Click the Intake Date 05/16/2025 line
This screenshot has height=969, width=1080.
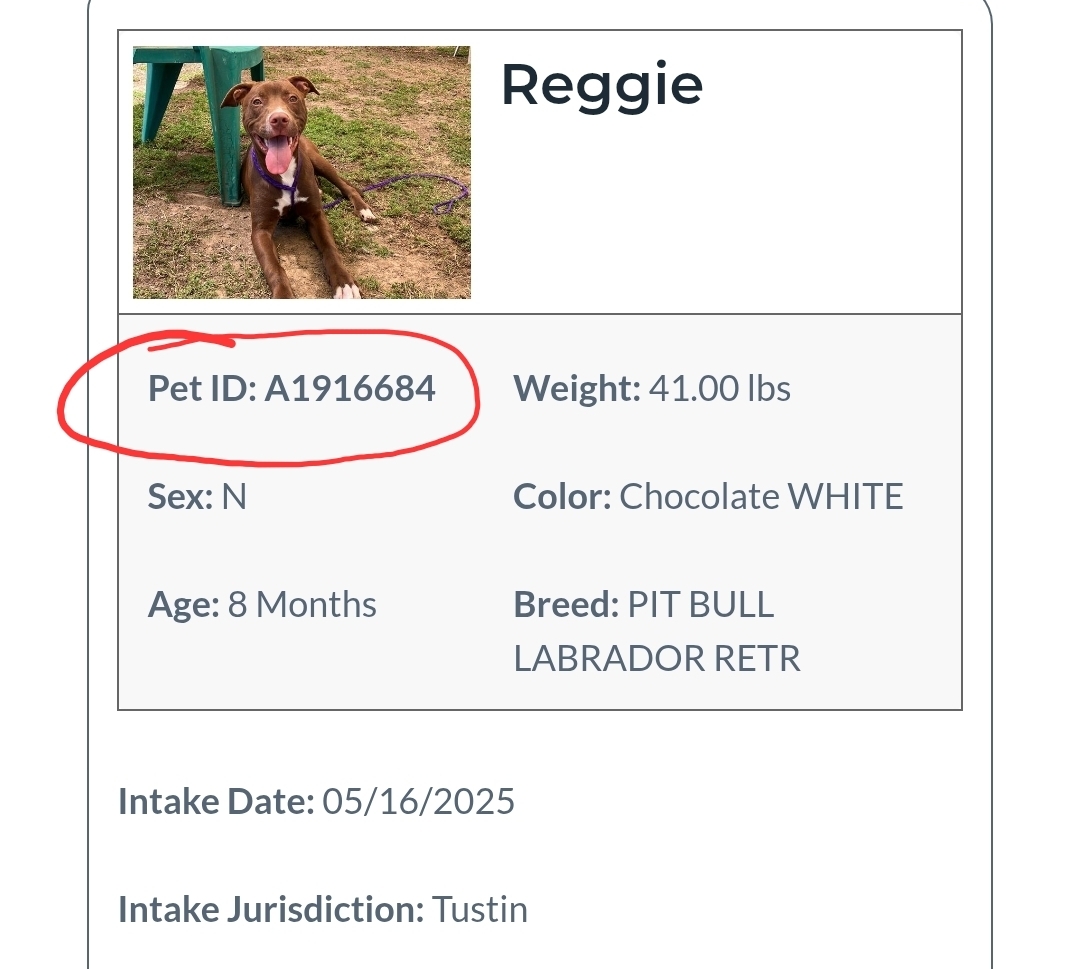tap(316, 802)
